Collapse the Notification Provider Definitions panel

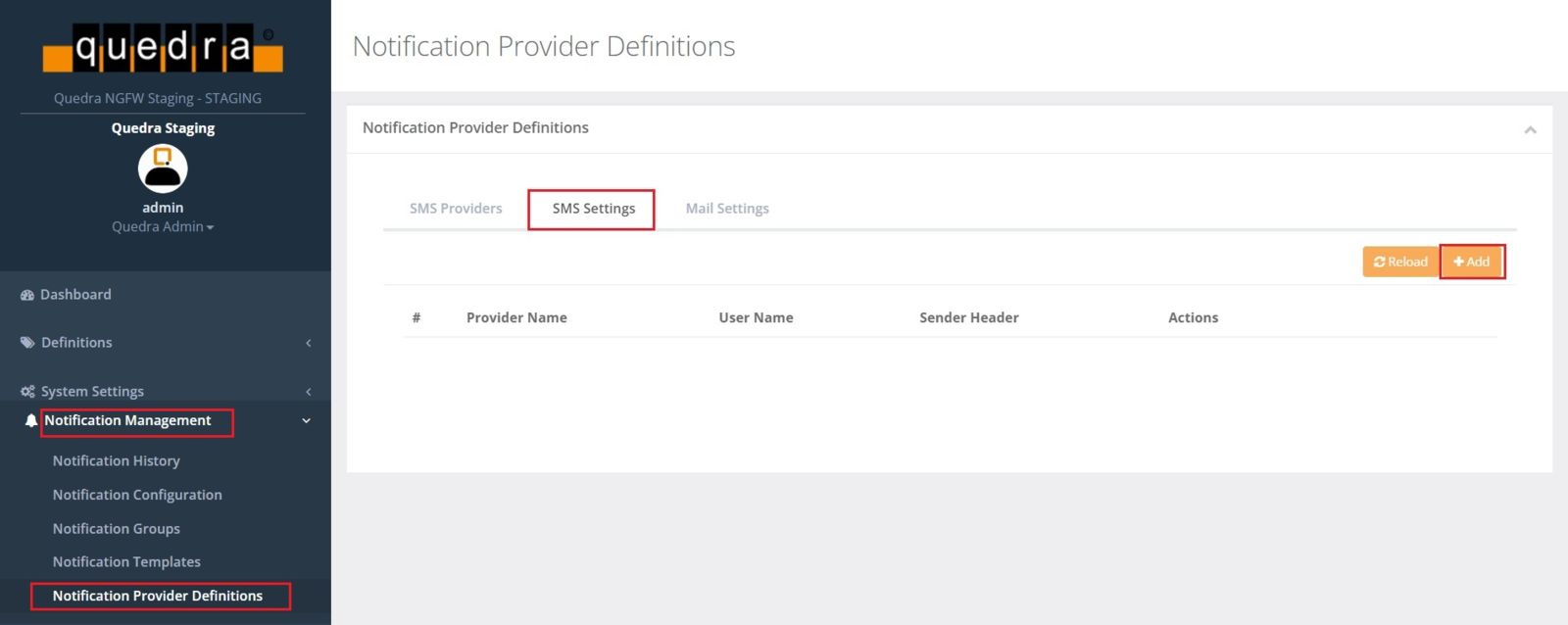tap(1530, 129)
